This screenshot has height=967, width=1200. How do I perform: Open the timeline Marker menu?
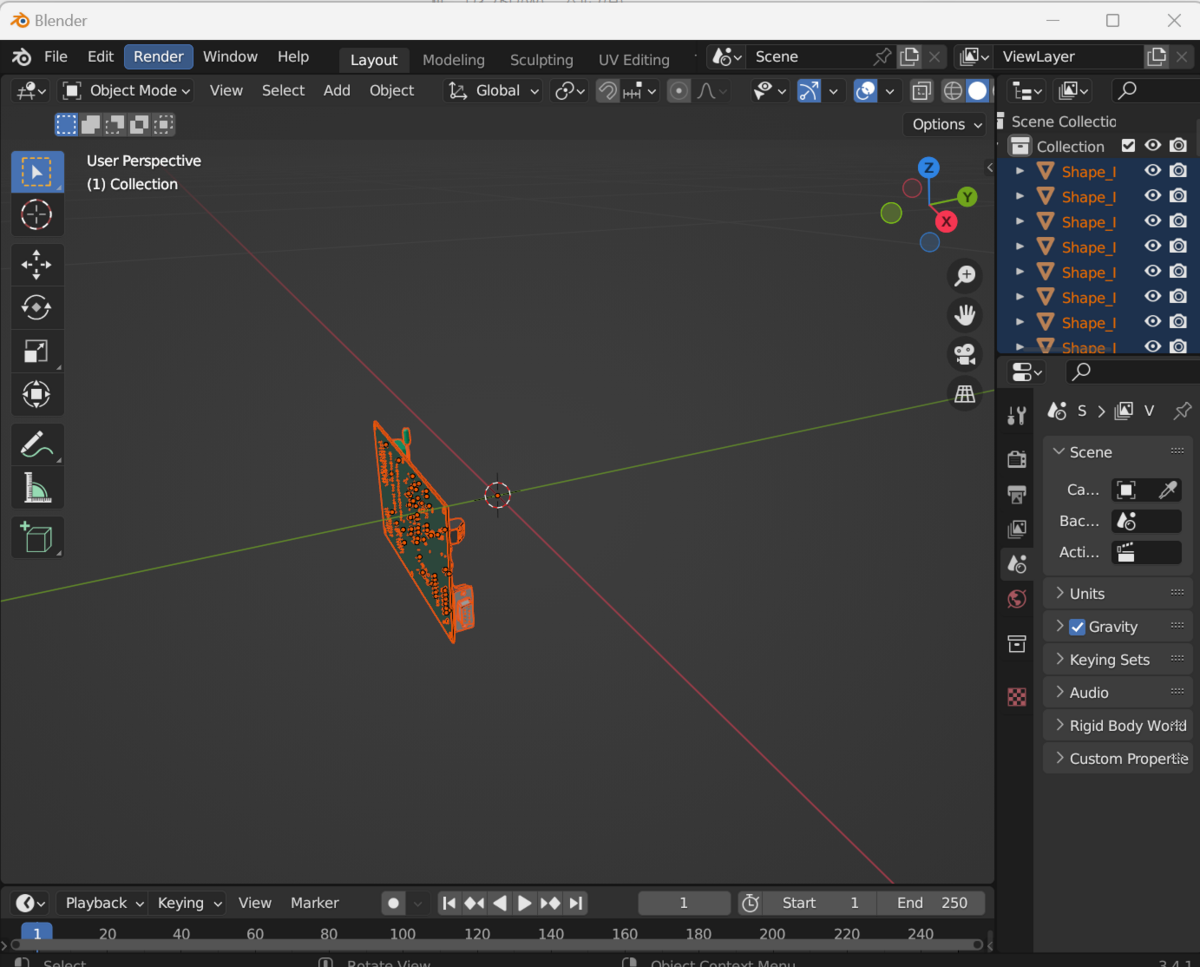coord(315,903)
